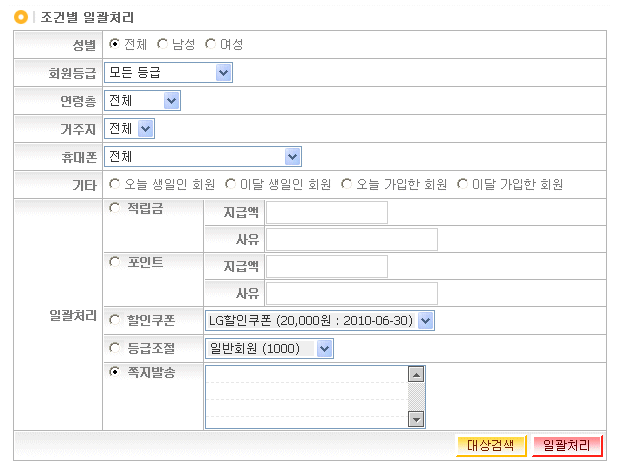
Task: Select the 여성 gender radio button
Action: point(210,44)
